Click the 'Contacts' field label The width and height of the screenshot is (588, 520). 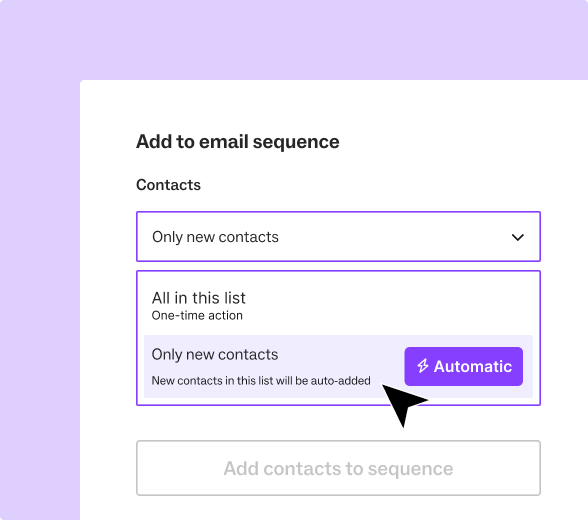click(168, 185)
